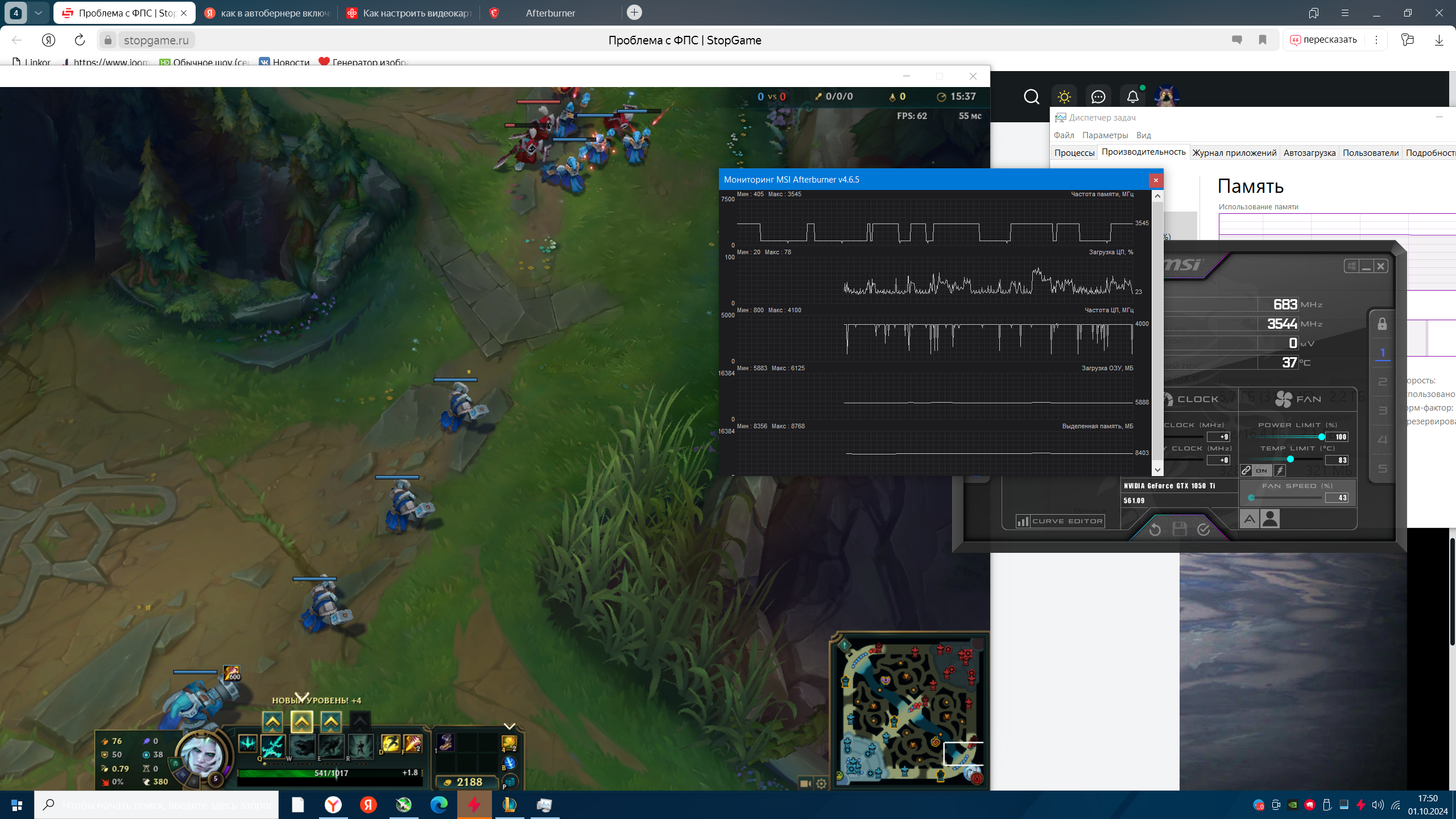The width and height of the screenshot is (1456, 819).
Task: Click the site search magnifier icon
Action: [1031, 97]
